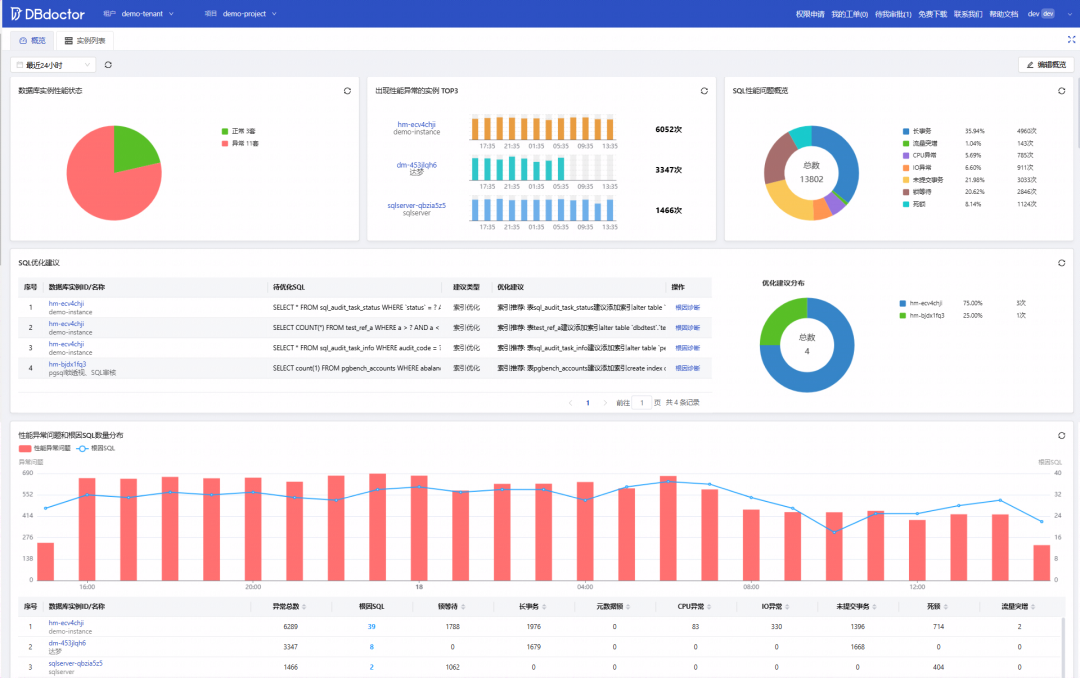Screen dimensions: 1080x678
Task: Refresh the 数据库实例性能状态 panel
Action: [x=347, y=91]
